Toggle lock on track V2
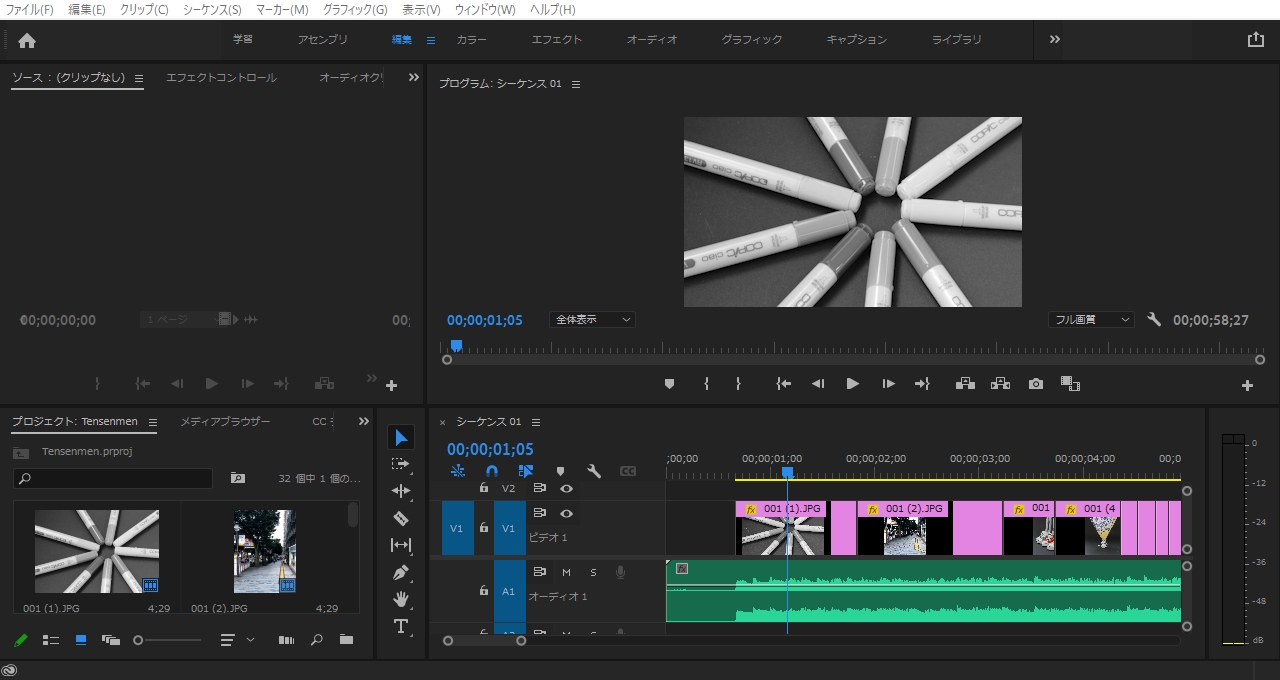1280x680 pixels. coord(484,488)
